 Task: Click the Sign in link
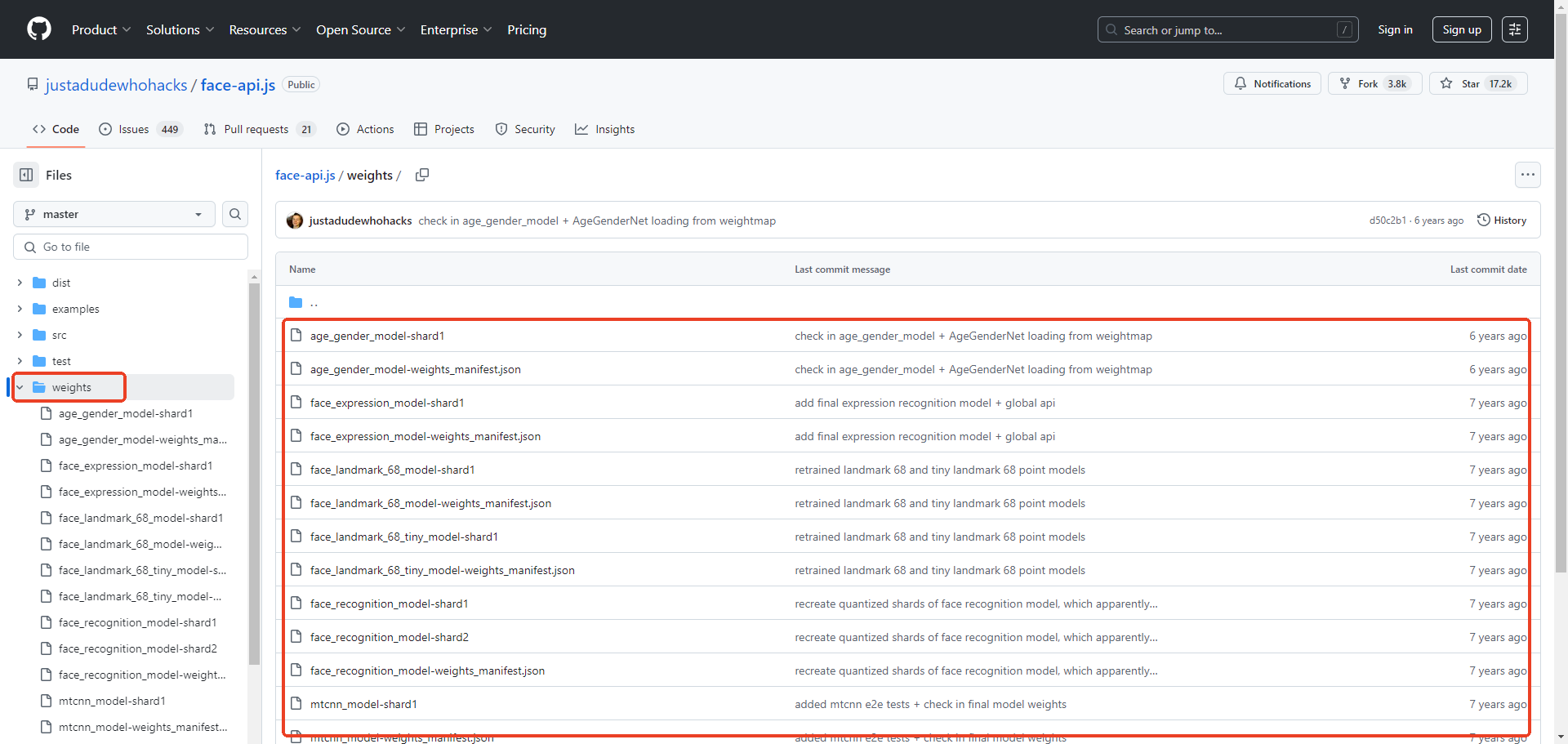pyautogui.click(x=1395, y=29)
